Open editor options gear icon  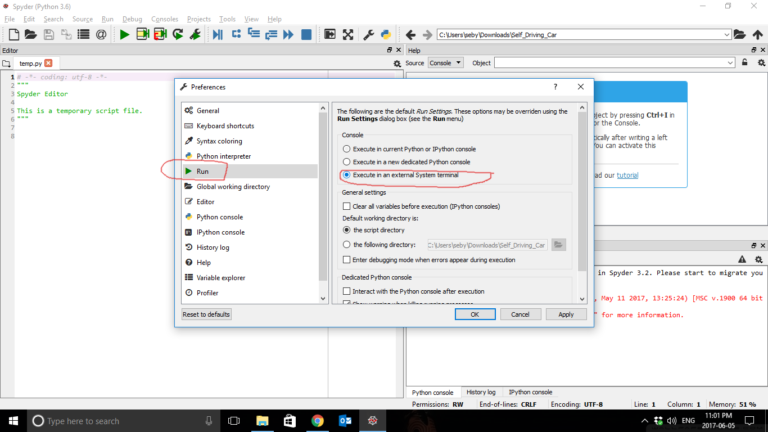tap(397, 63)
